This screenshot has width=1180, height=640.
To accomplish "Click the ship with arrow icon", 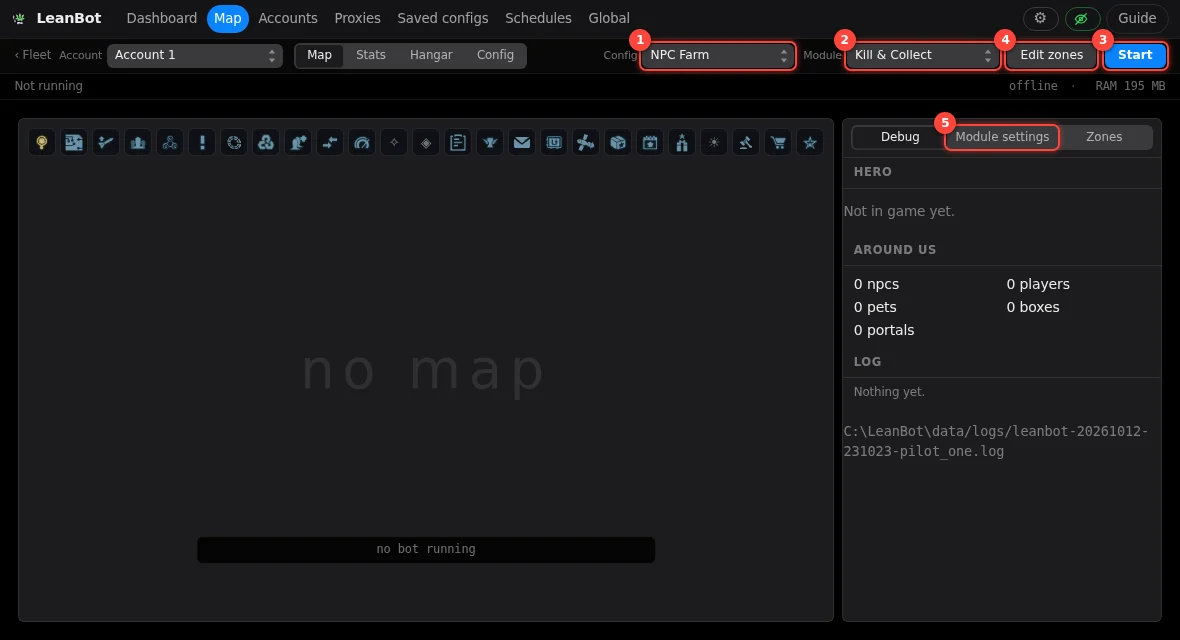I will [x=106, y=142].
